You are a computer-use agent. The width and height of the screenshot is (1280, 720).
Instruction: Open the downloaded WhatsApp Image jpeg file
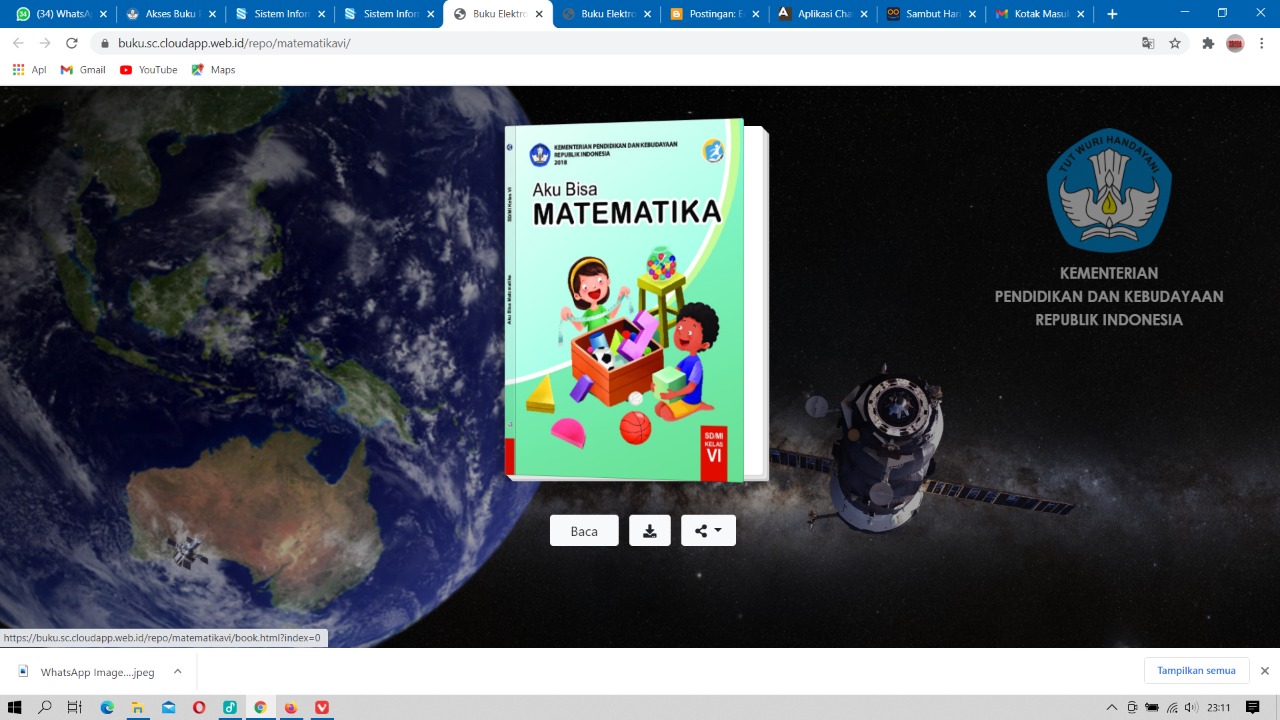click(86, 672)
